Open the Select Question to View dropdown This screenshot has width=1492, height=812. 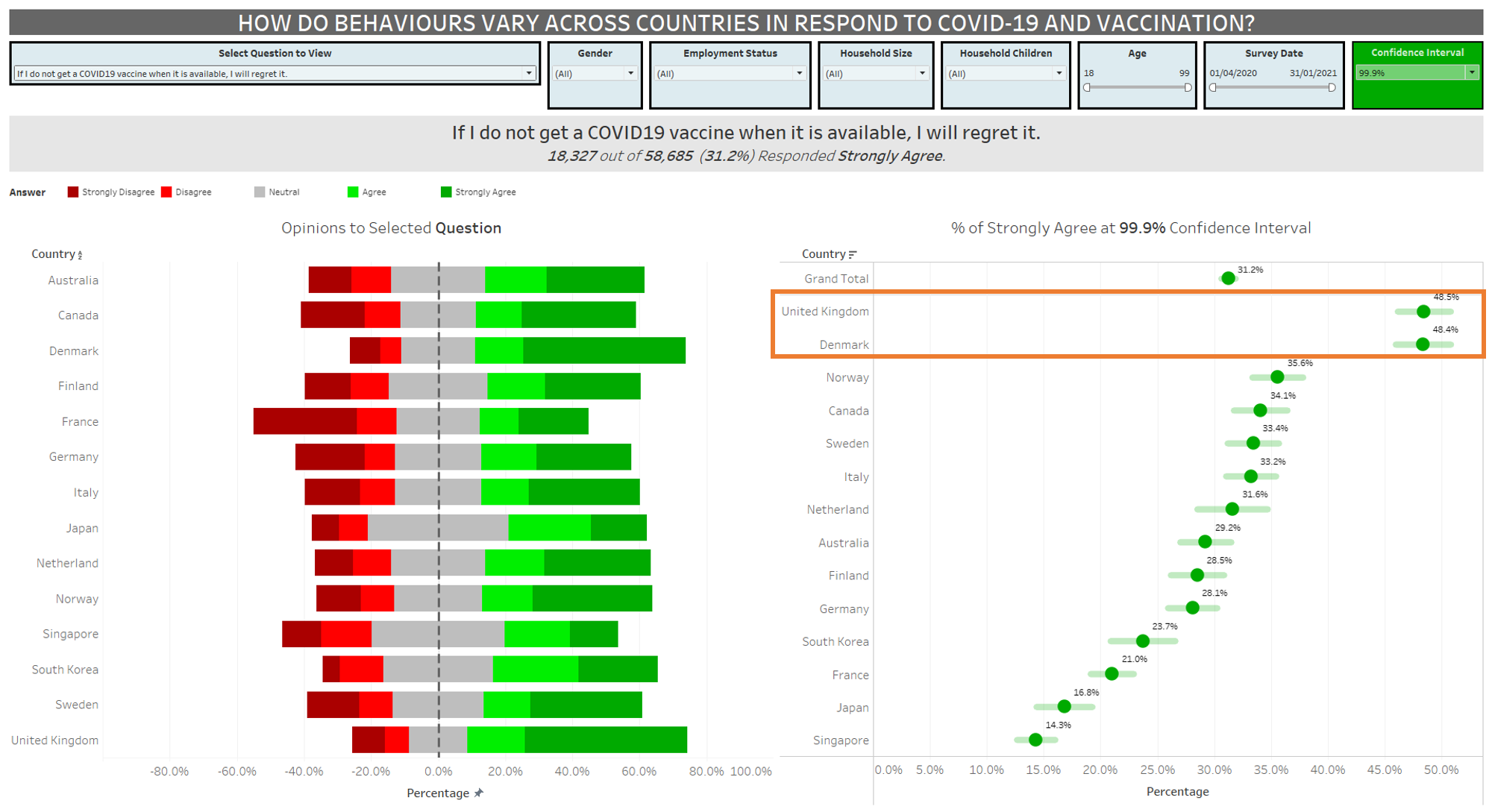pos(528,73)
